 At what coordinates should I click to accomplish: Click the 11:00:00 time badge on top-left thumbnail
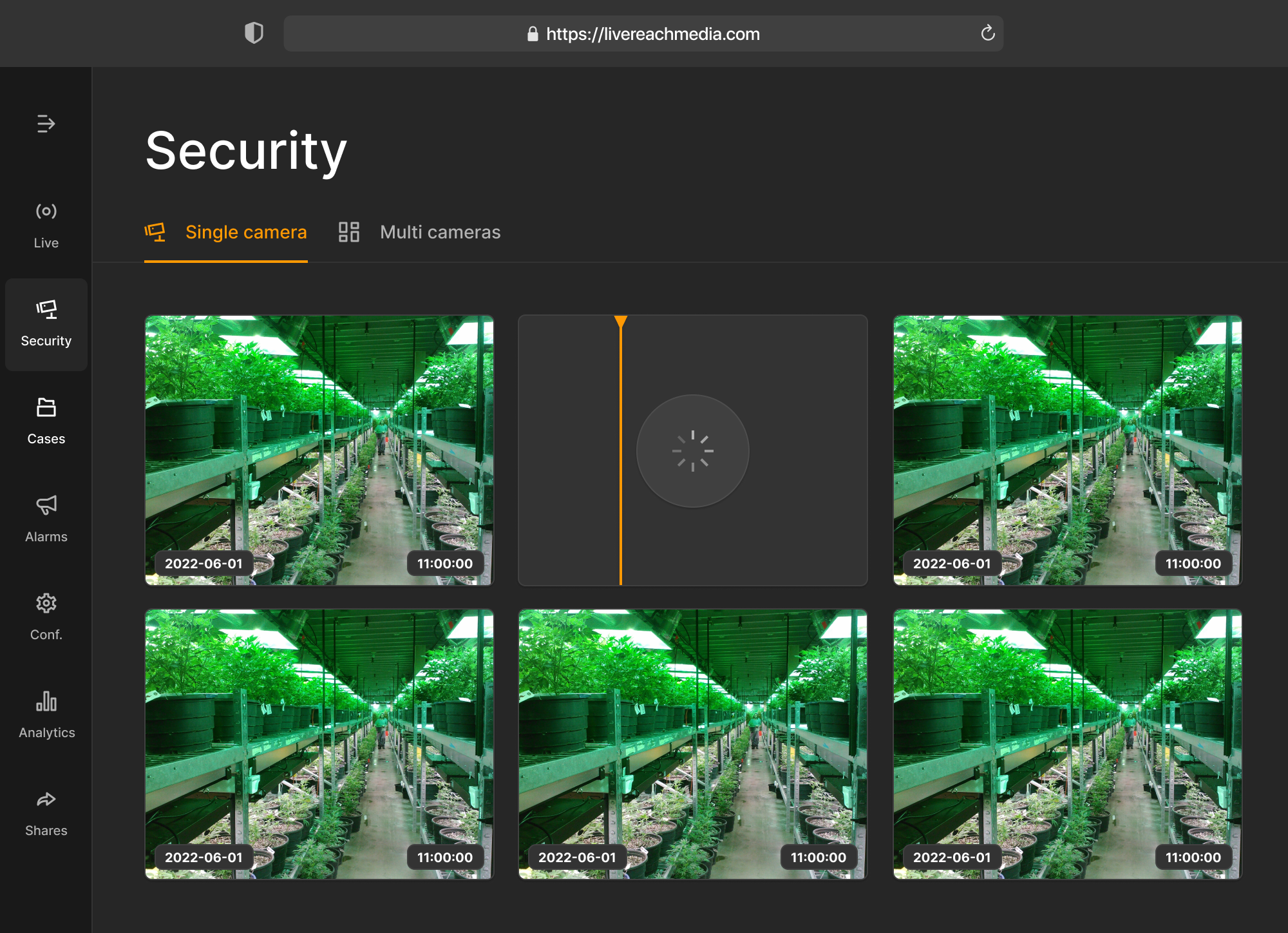445,564
